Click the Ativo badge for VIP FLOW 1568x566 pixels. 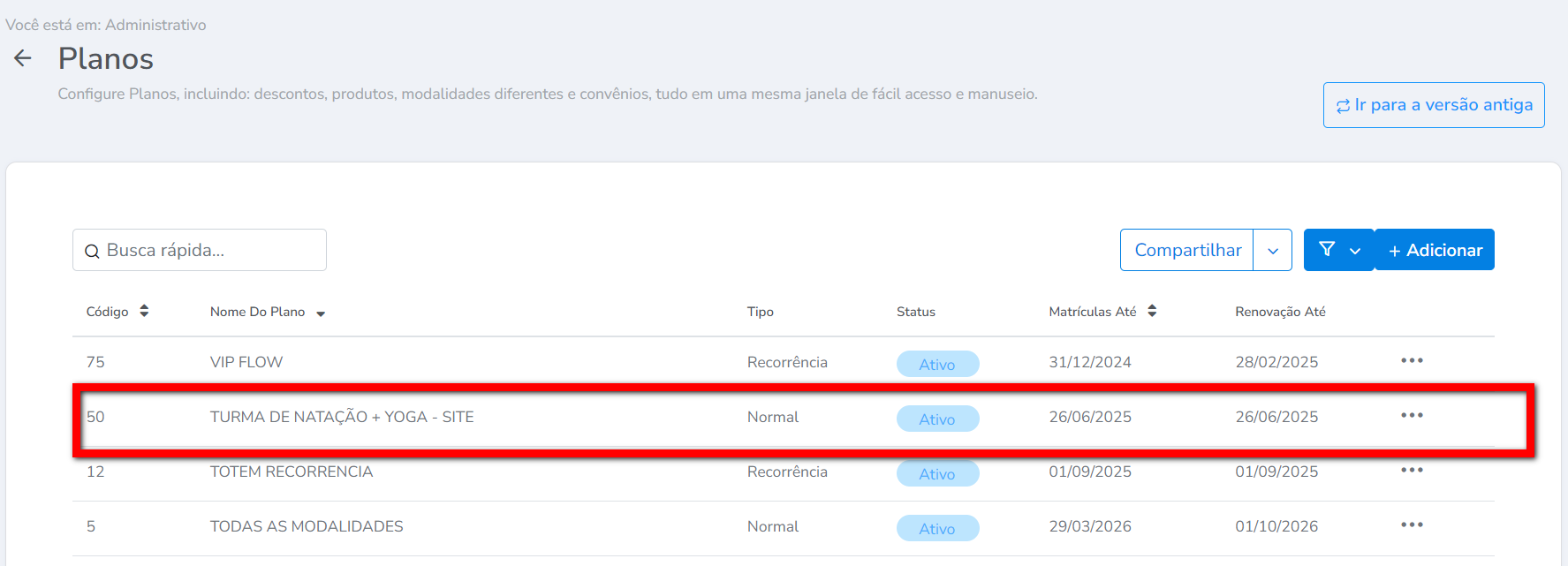937,364
